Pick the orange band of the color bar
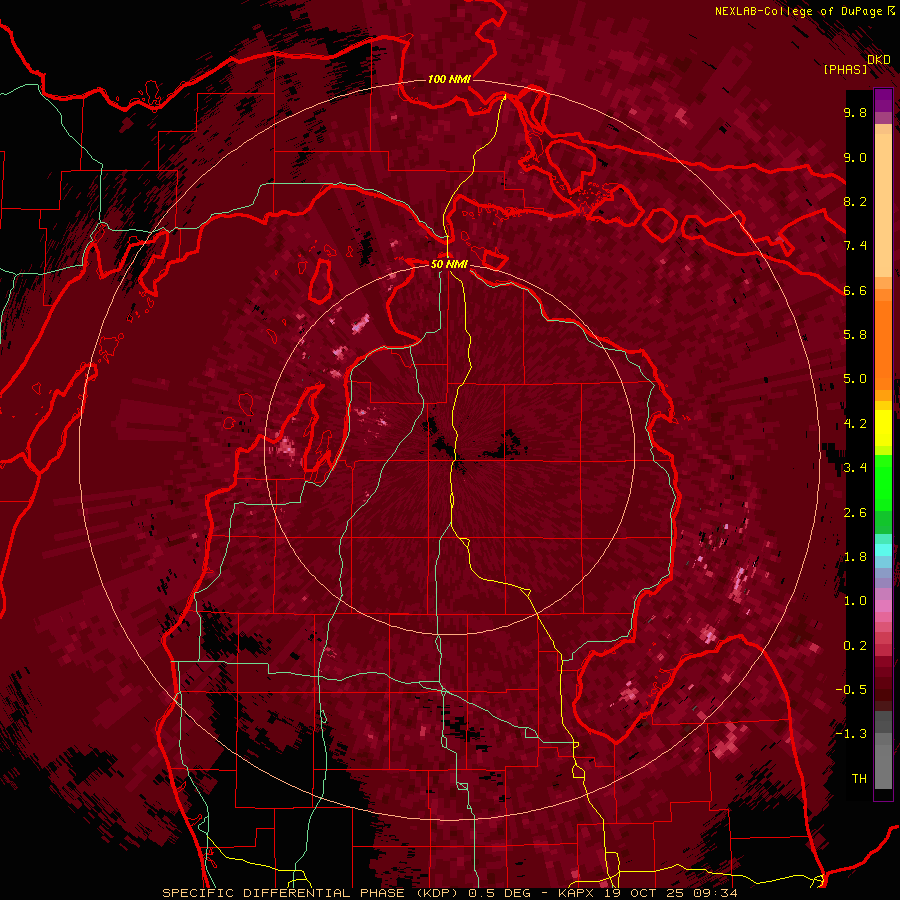 pos(883,344)
